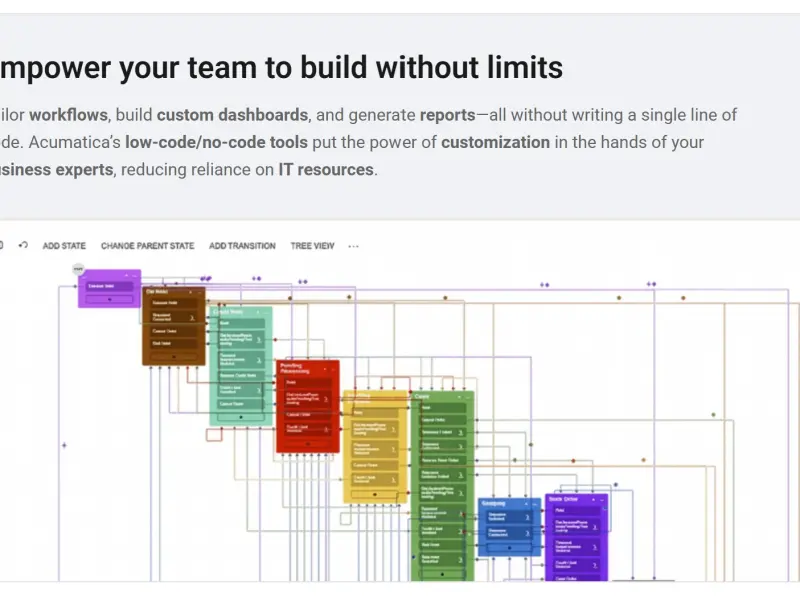Click the minus icon on the blue Shipping state
800x600 pixels.
point(535,504)
